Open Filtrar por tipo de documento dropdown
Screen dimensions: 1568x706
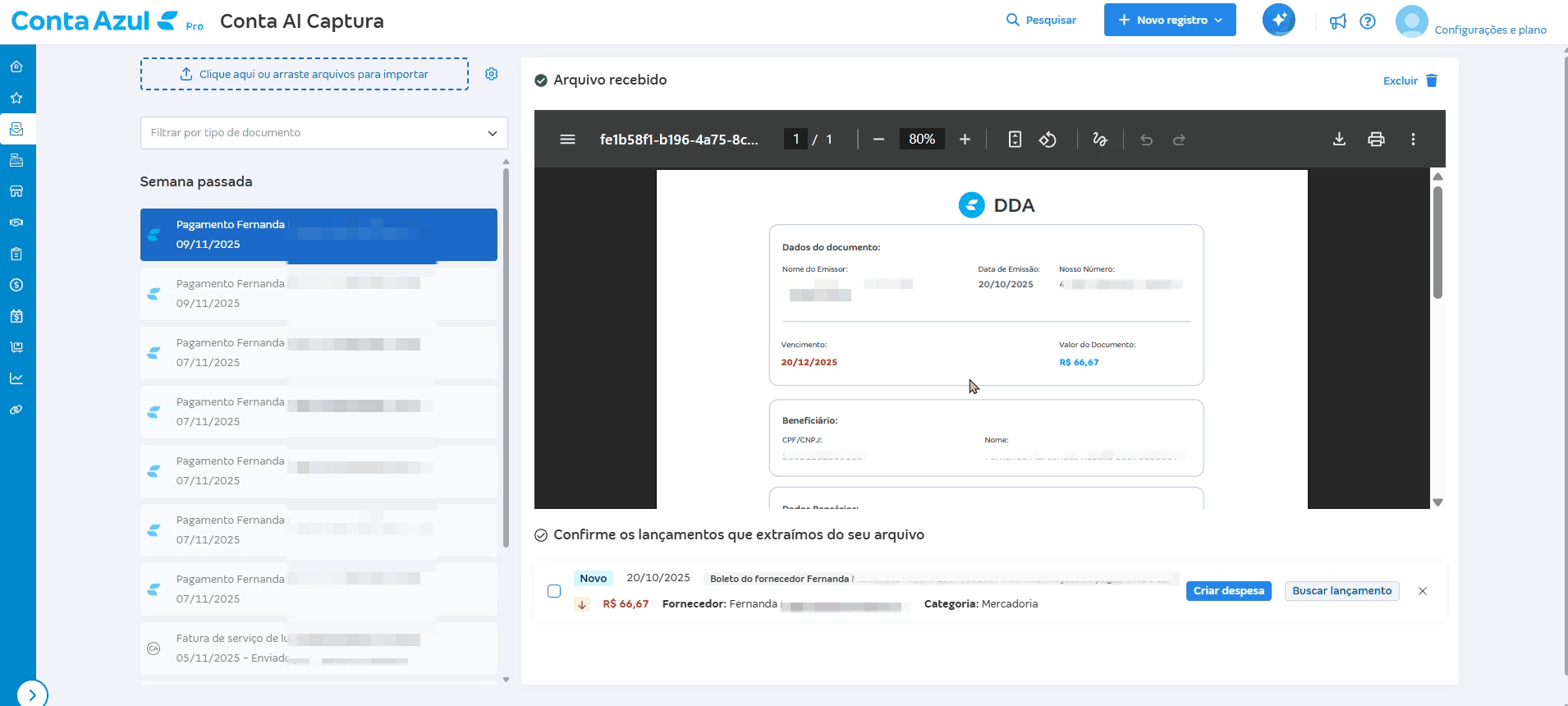(x=323, y=133)
